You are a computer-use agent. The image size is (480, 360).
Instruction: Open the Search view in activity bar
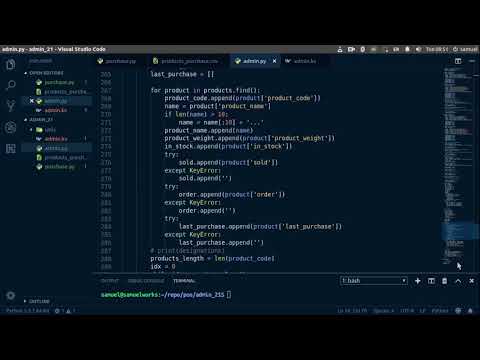click(10, 85)
